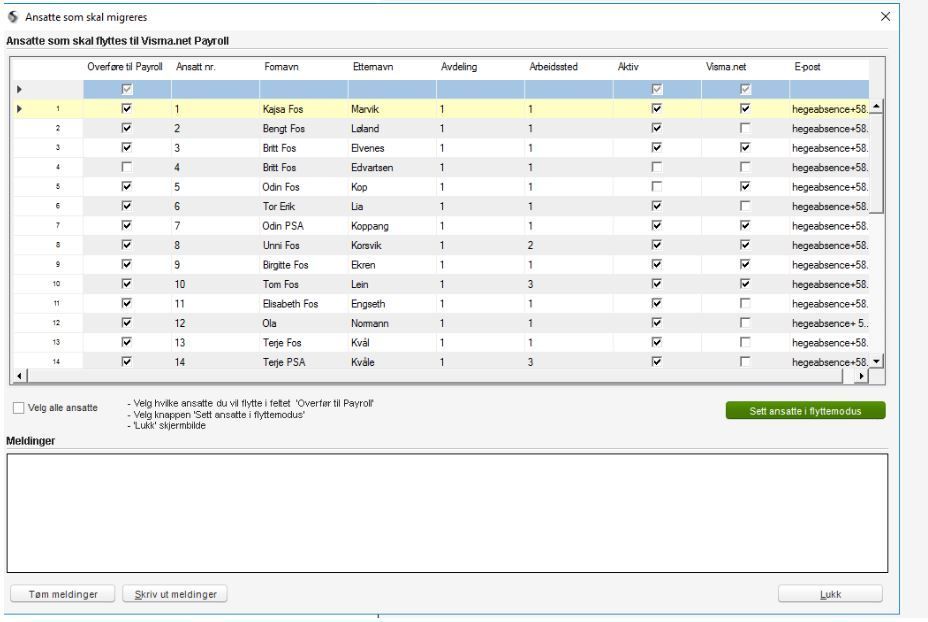
Task: Uncheck Visma.net for Britt Fos Elvenes
Action: tap(745, 147)
